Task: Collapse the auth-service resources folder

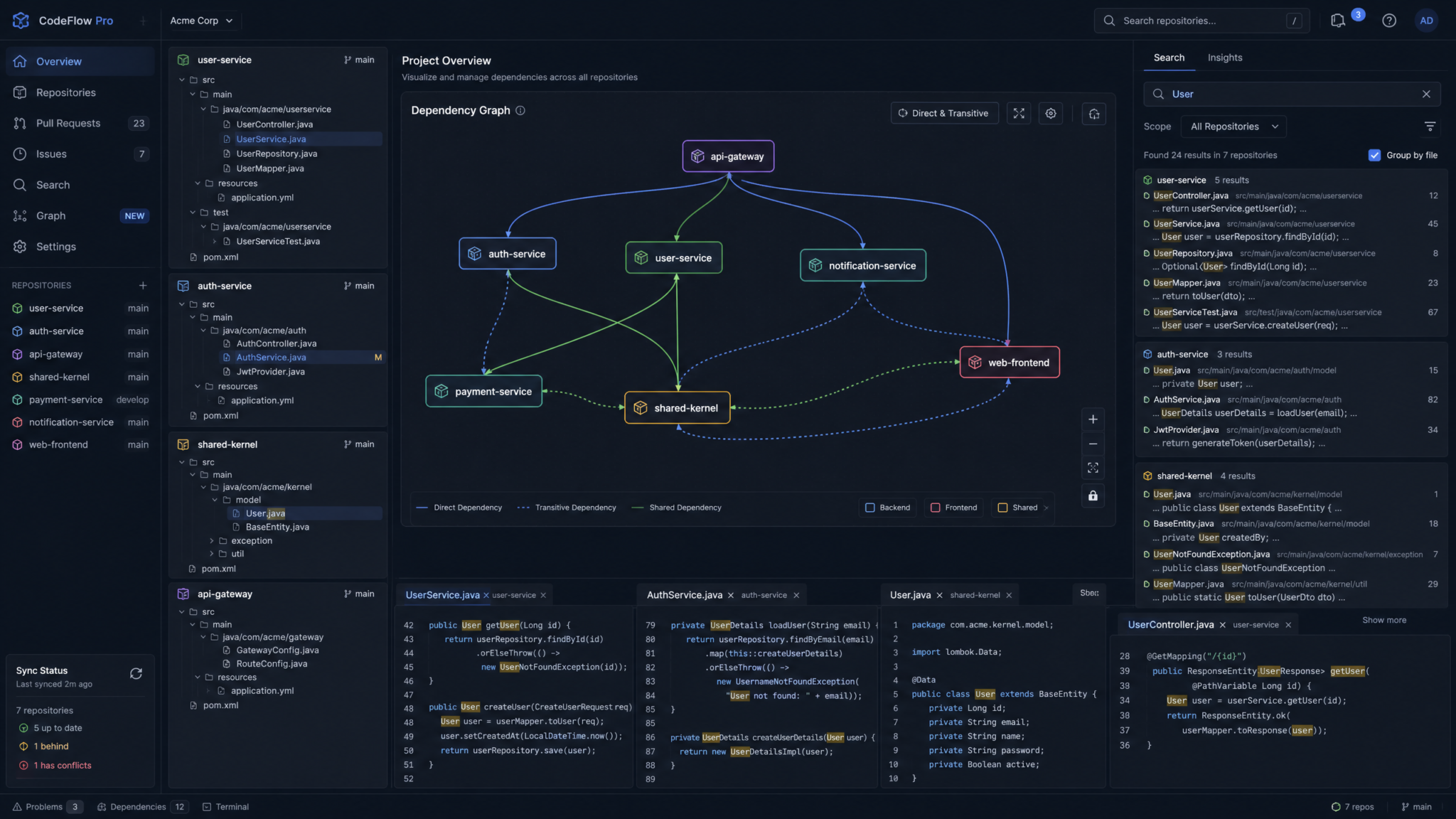Action: [x=198, y=387]
